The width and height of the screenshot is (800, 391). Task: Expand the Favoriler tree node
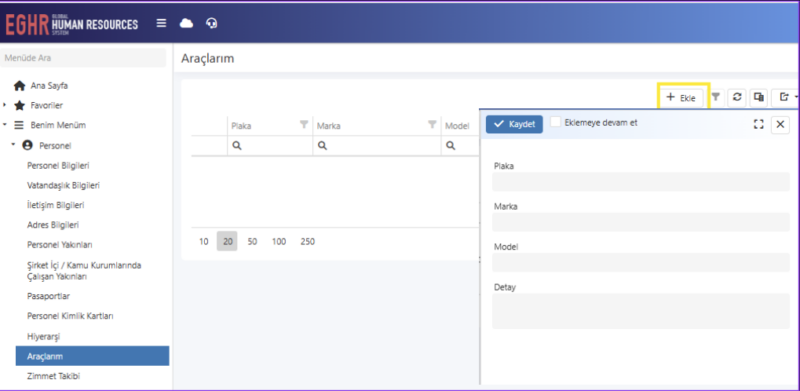[x=5, y=105]
